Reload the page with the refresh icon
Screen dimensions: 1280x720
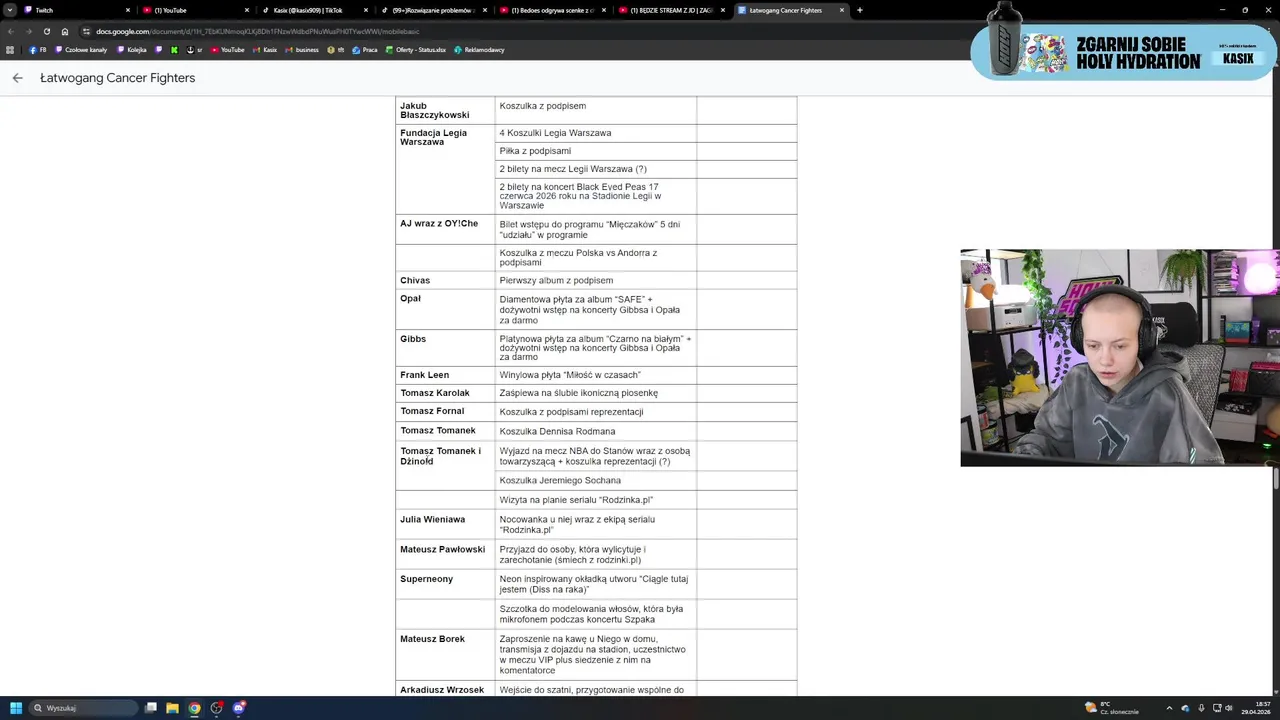click(47, 31)
